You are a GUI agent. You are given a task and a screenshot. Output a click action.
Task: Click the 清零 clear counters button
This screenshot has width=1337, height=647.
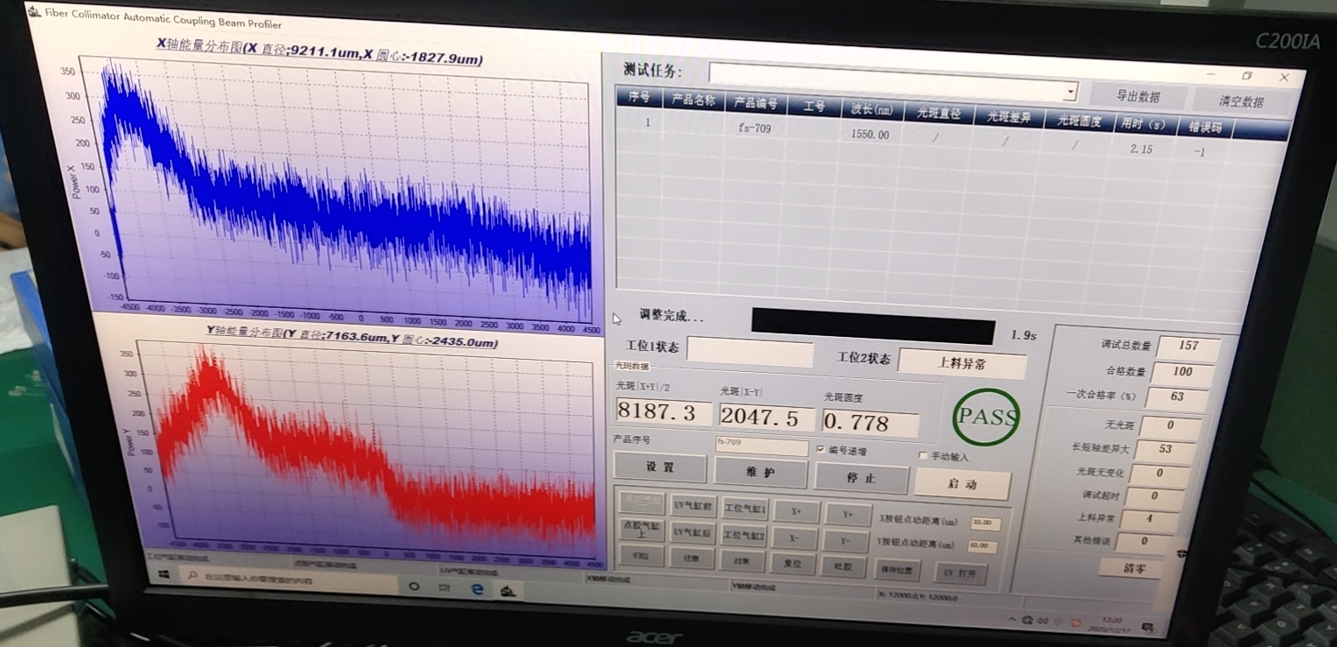[1135, 568]
